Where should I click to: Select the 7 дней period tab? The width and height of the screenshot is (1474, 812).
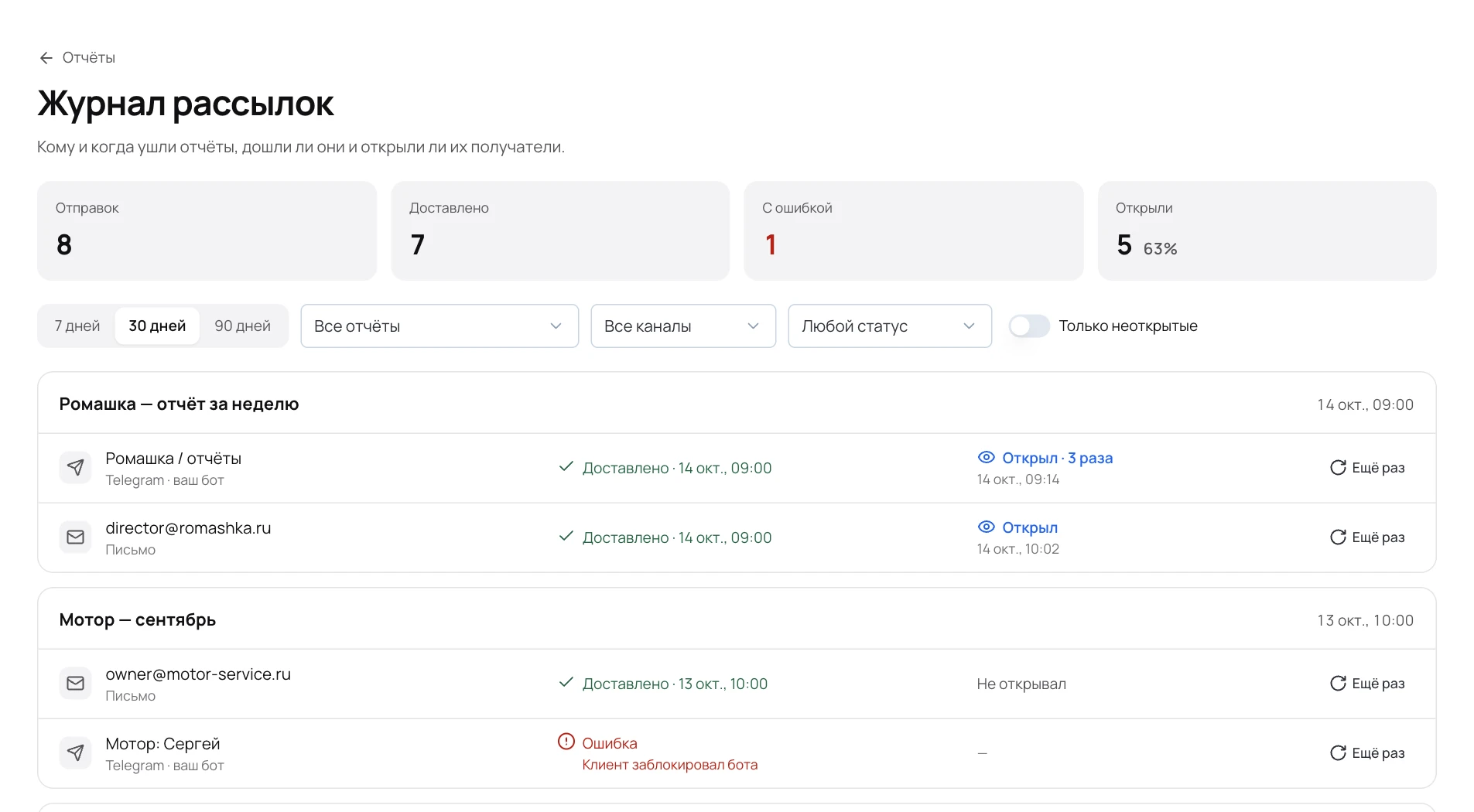(x=77, y=326)
